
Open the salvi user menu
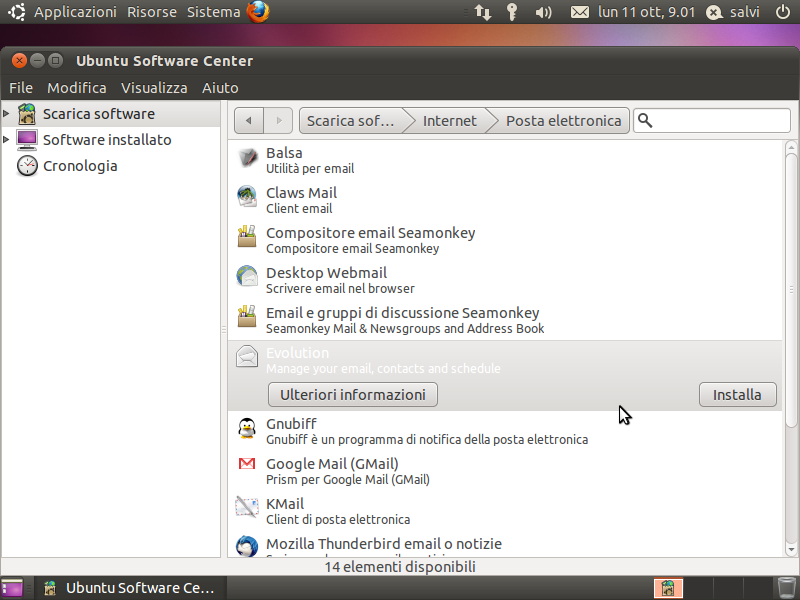[733, 12]
